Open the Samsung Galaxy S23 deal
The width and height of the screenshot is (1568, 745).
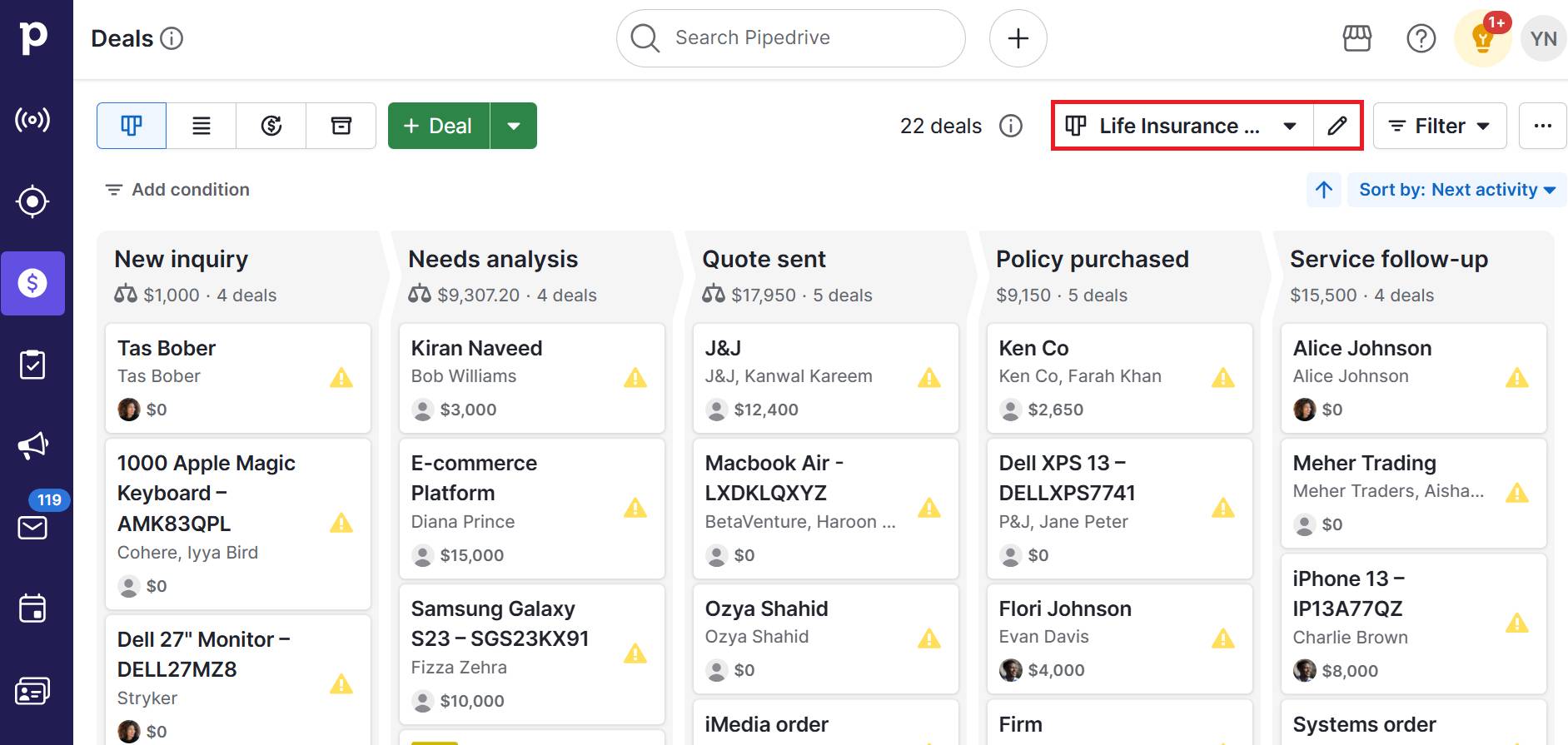532,654
